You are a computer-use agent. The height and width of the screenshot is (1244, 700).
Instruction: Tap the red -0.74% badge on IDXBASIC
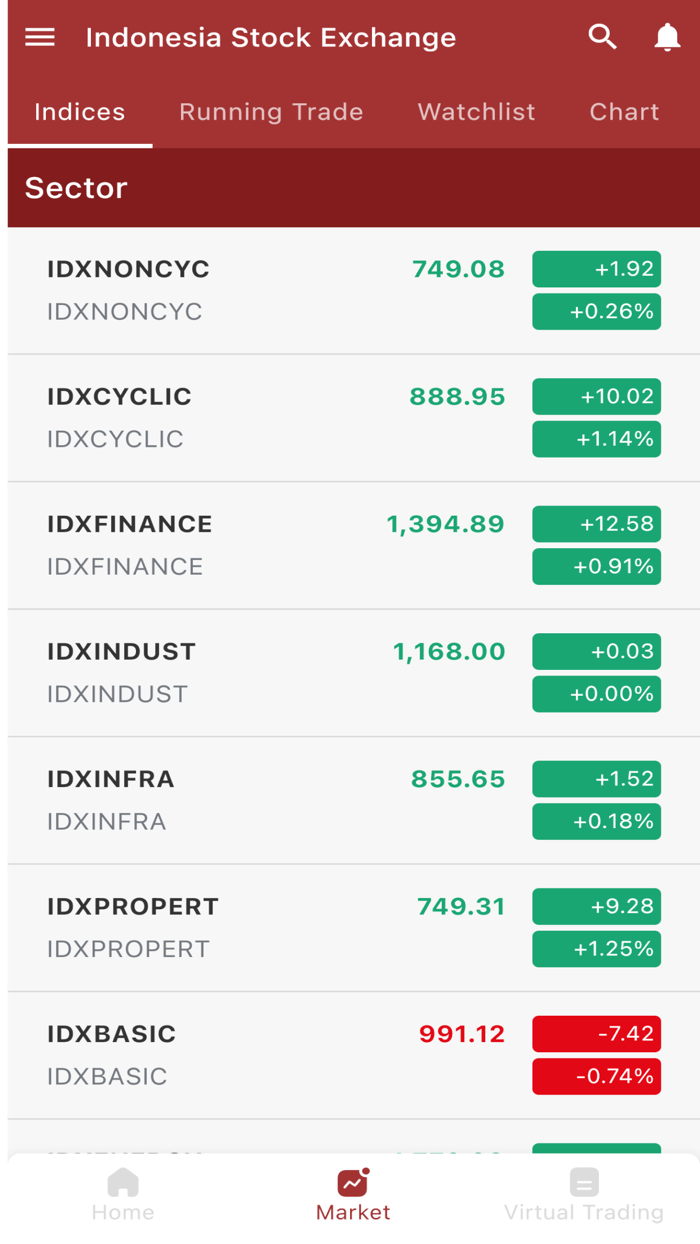596,1076
